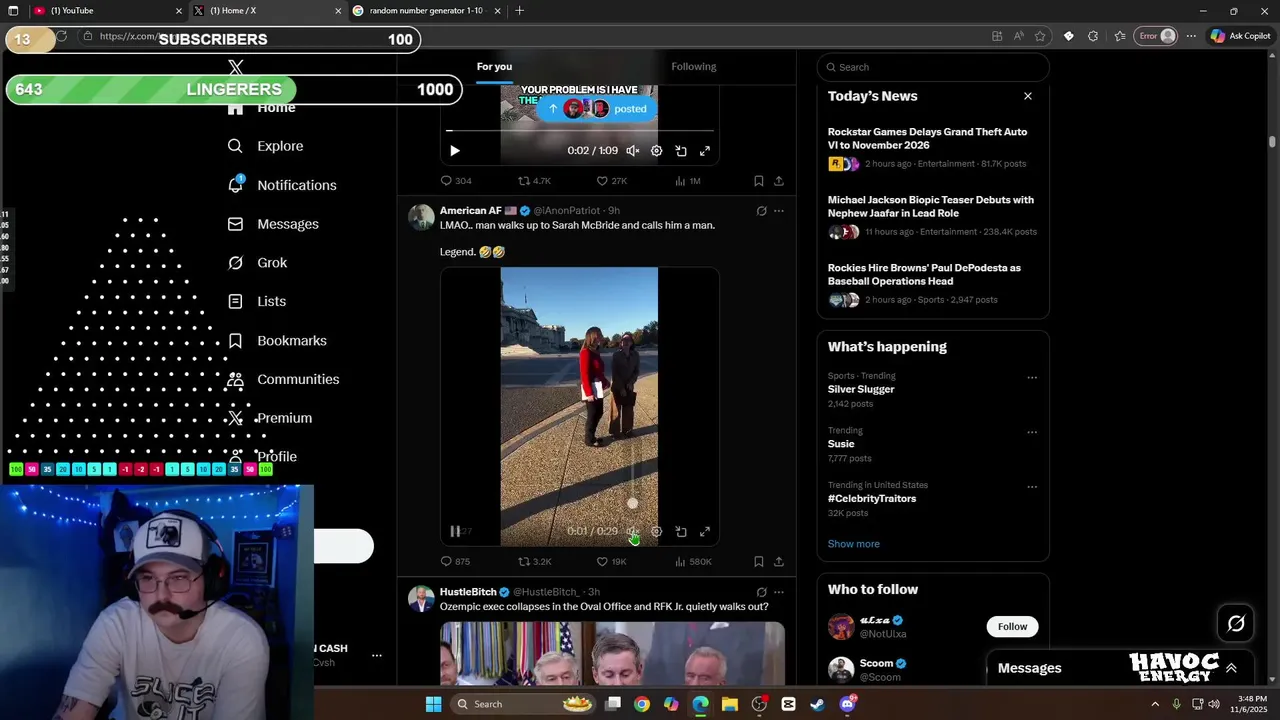Switch to random number generator browser tab

[427, 11]
